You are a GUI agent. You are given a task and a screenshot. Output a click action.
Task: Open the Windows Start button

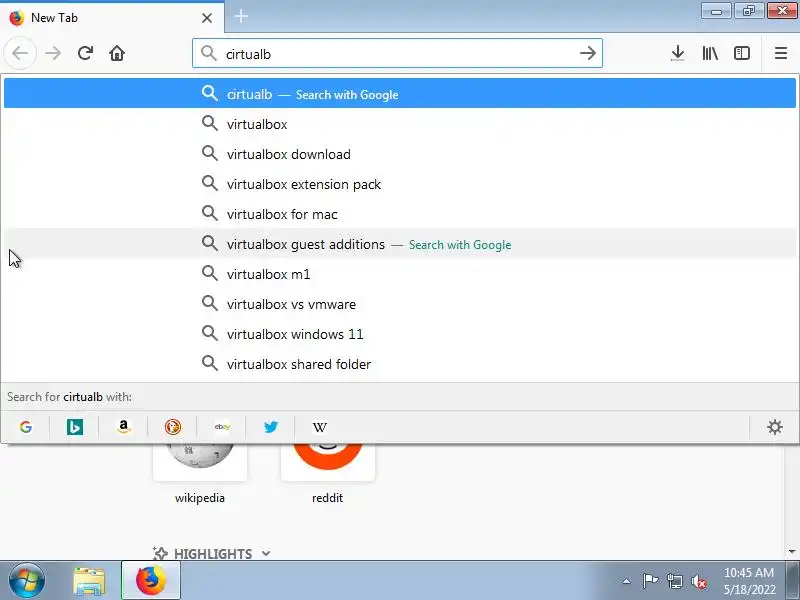(27, 581)
